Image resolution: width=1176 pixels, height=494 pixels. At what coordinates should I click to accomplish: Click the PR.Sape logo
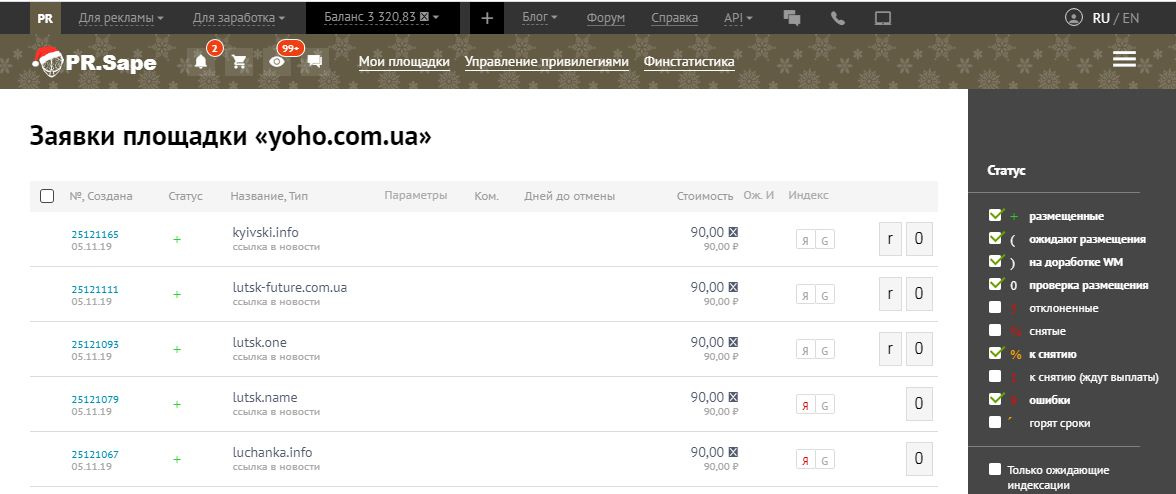coord(94,61)
